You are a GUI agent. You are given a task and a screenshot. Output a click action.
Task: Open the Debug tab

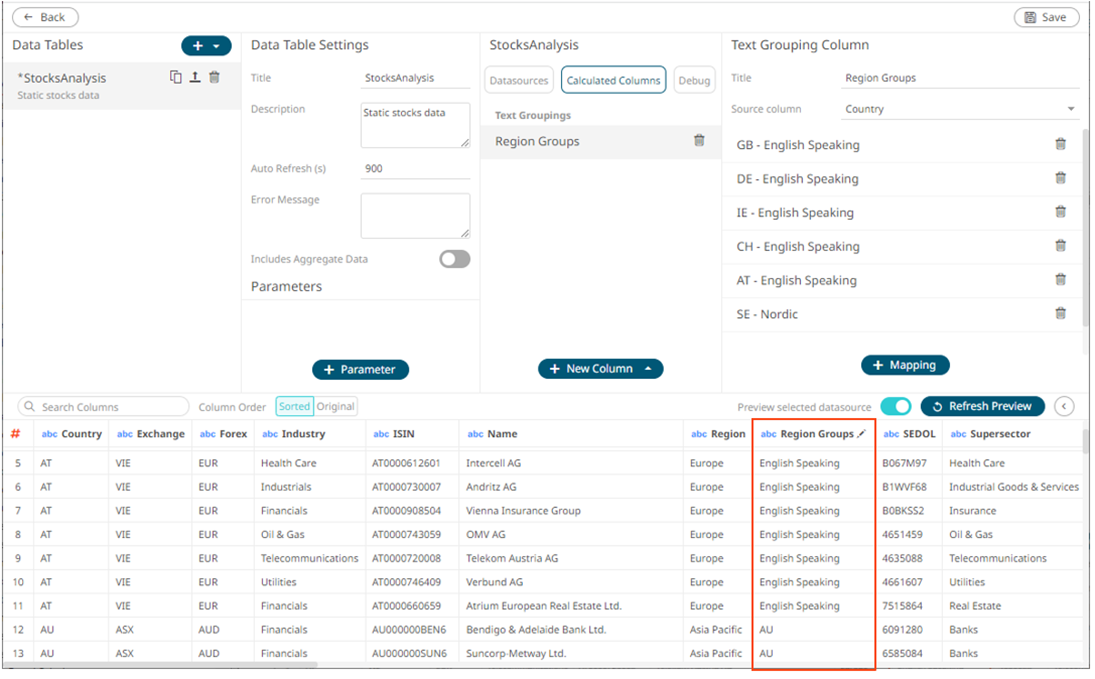[694, 81]
